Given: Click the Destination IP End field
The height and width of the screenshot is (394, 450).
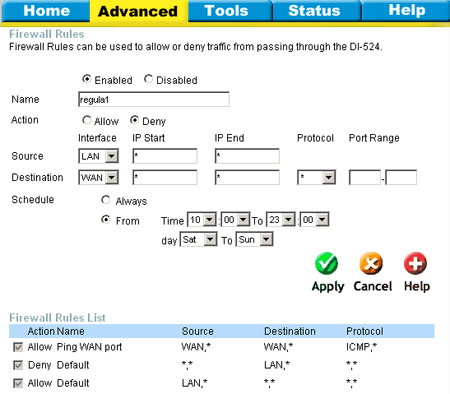Looking at the screenshot, I should click(x=247, y=178).
